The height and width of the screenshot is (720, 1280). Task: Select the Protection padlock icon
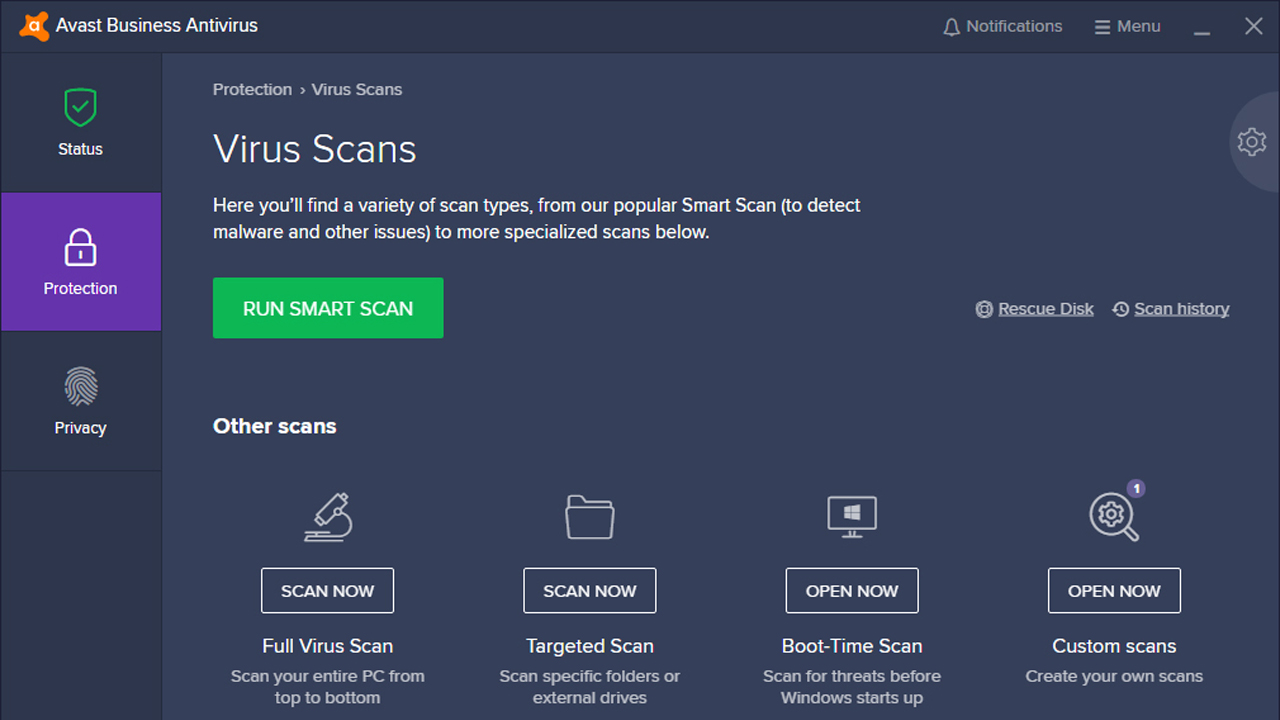click(80, 247)
